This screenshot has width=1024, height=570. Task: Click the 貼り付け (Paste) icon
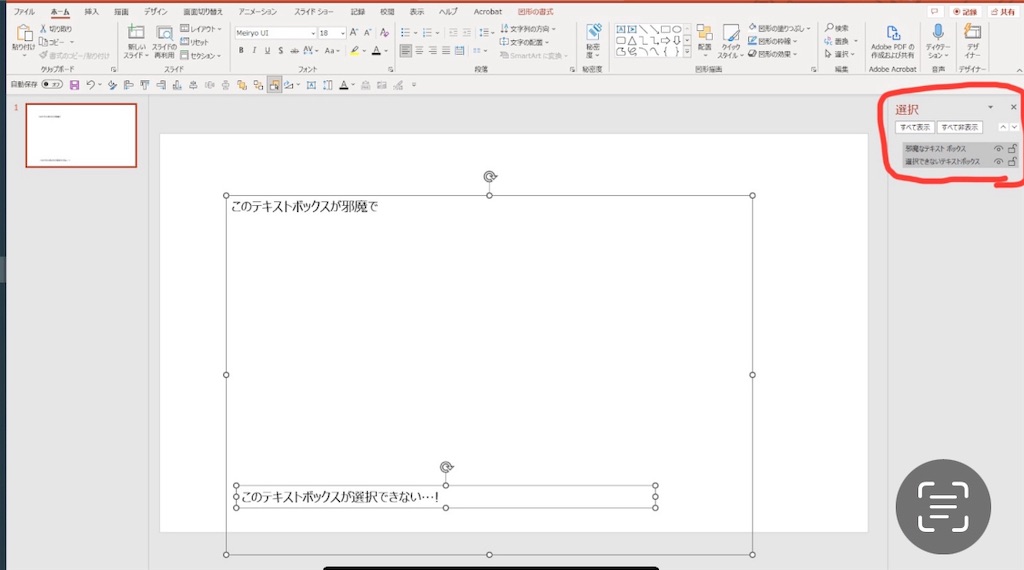[24, 34]
